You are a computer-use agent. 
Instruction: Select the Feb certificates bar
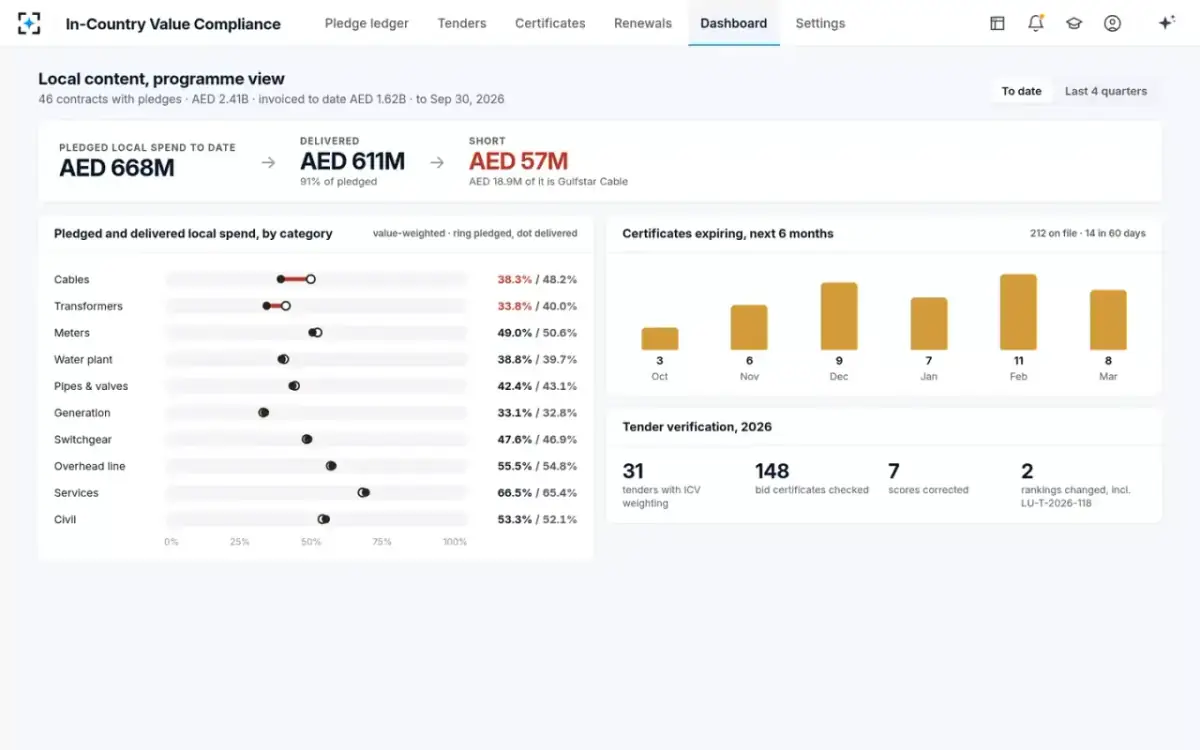[x=1018, y=312]
